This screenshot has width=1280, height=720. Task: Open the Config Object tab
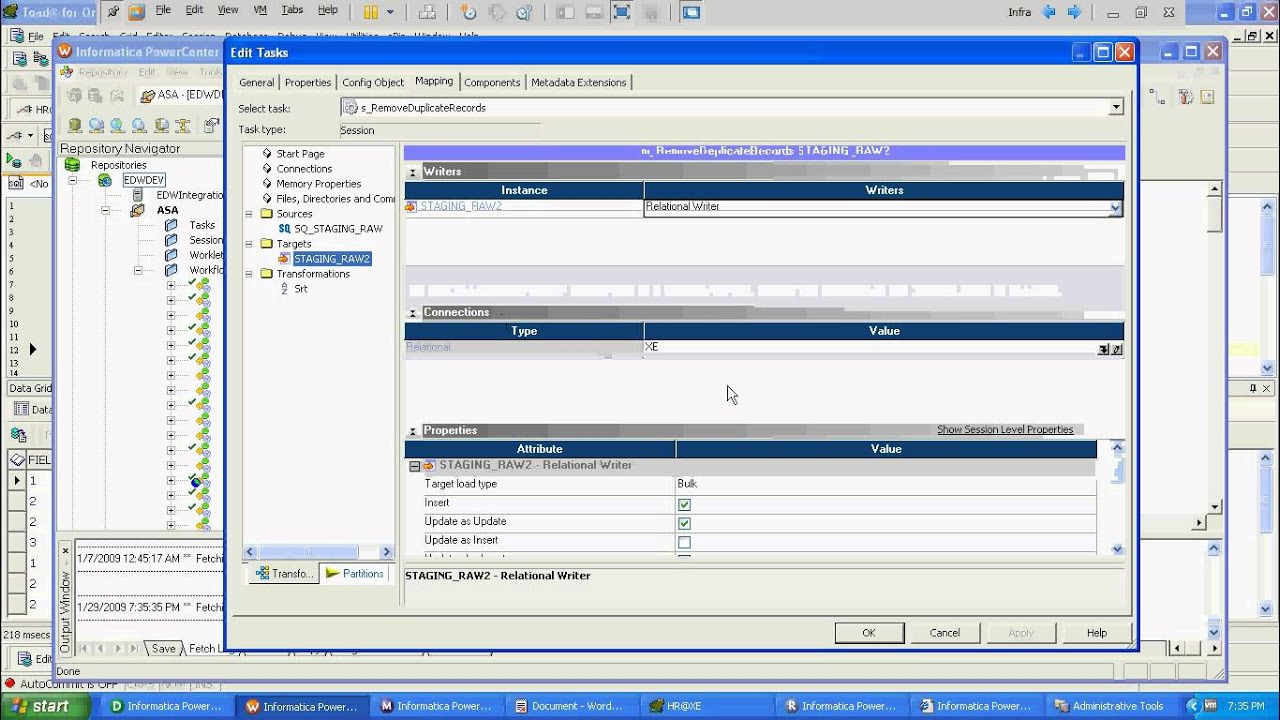[x=373, y=82]
